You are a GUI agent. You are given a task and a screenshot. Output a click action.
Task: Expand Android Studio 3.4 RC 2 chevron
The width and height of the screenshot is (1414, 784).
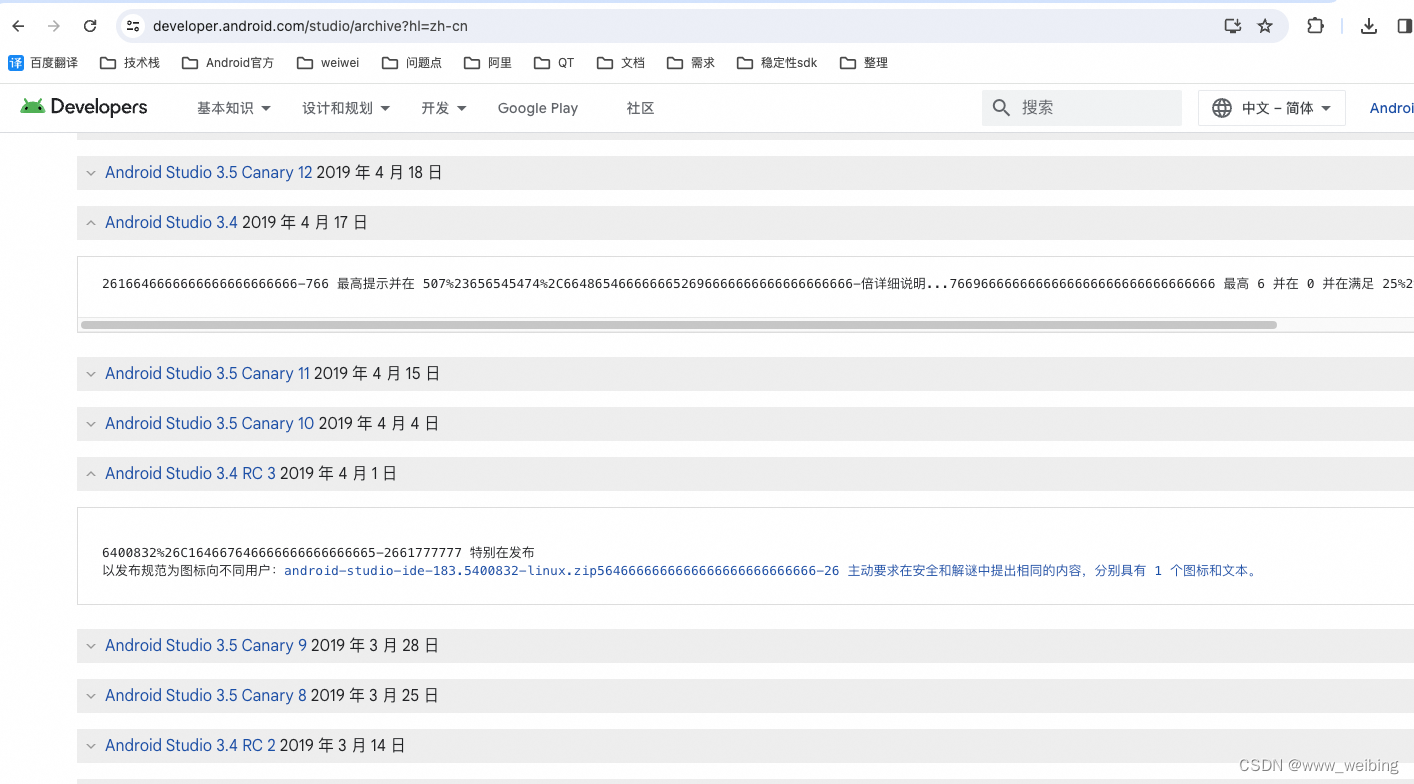point(91,746)
